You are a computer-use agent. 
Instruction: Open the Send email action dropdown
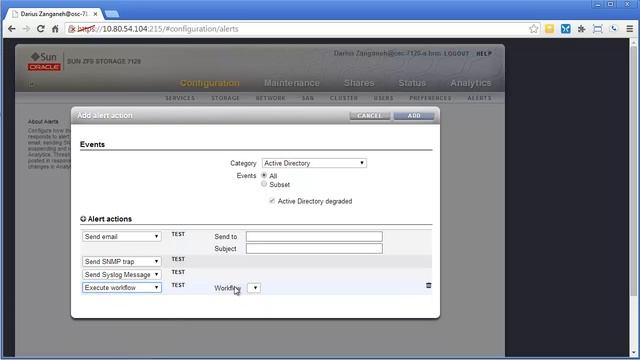click(121, 236)
